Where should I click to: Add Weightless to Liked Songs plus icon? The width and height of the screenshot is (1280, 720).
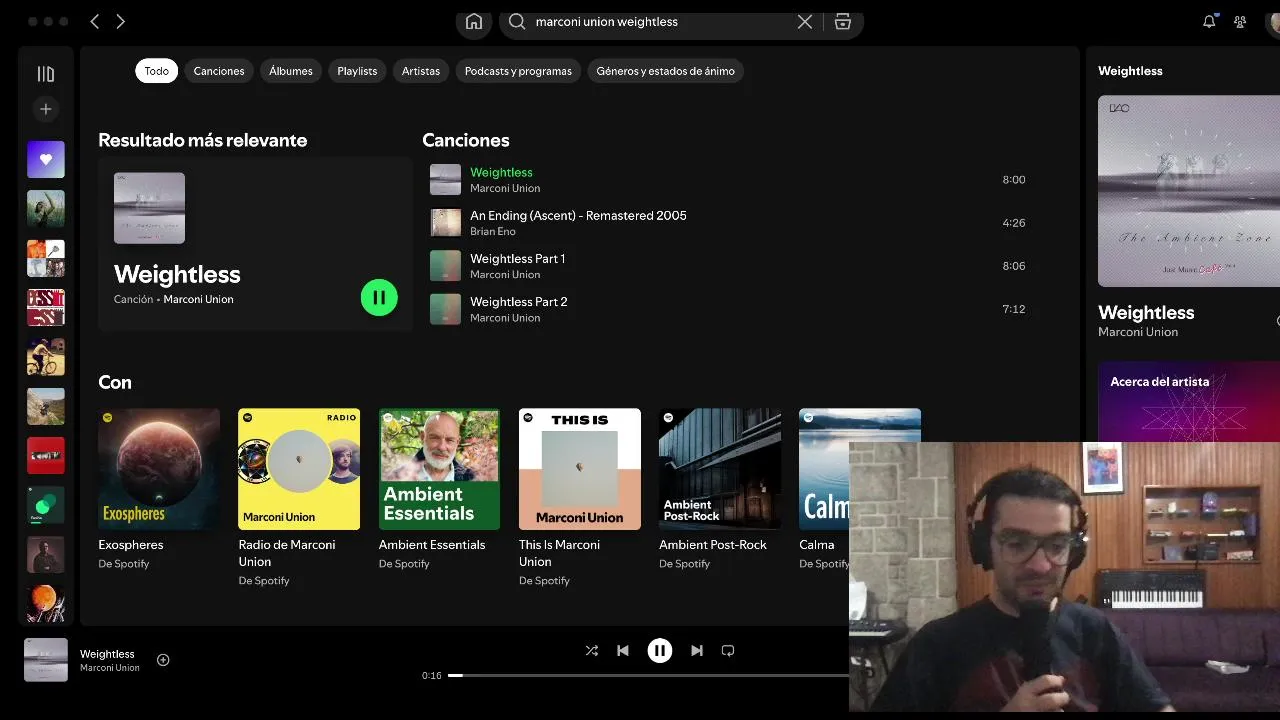point(163,660)
